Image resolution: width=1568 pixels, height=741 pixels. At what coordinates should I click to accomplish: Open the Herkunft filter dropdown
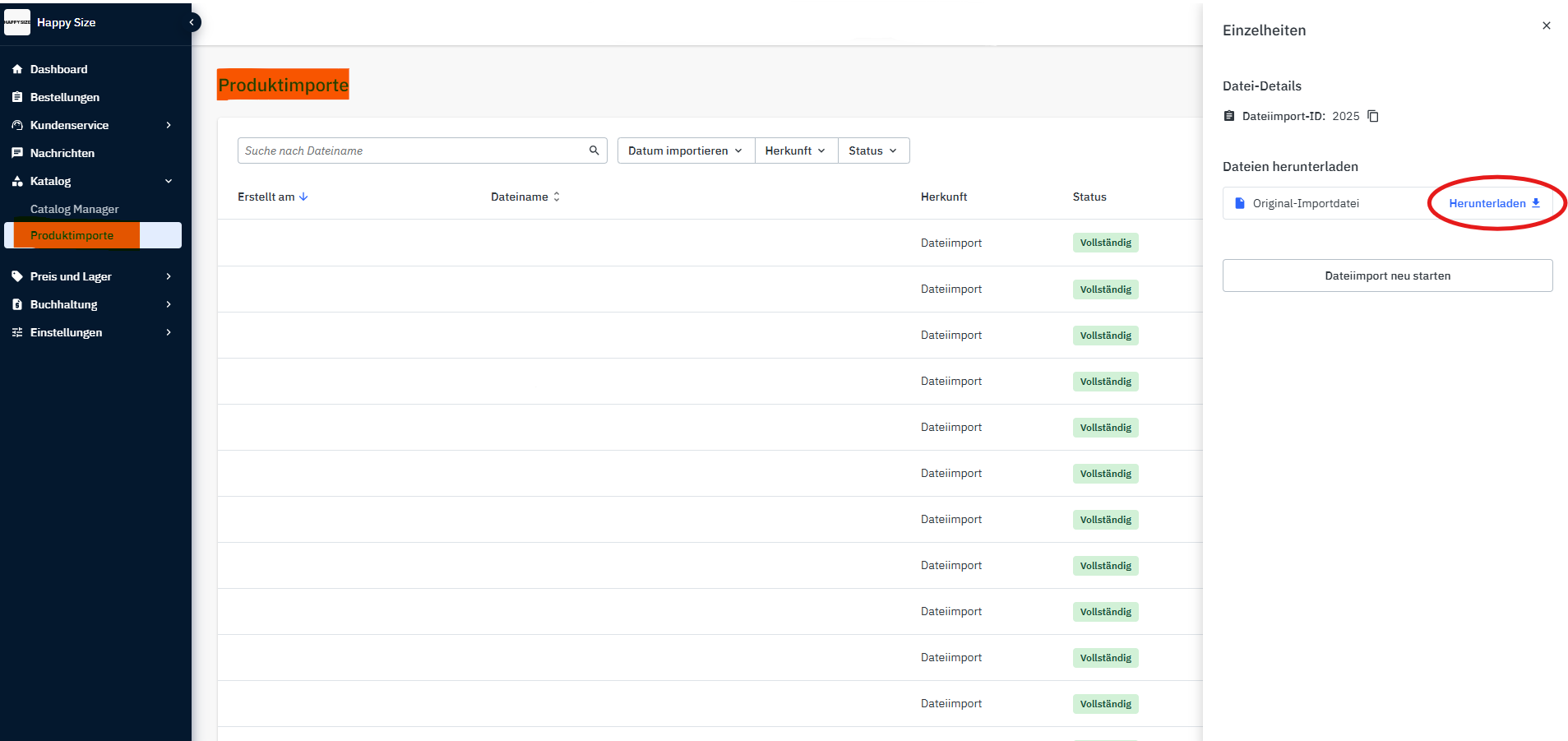795,151
